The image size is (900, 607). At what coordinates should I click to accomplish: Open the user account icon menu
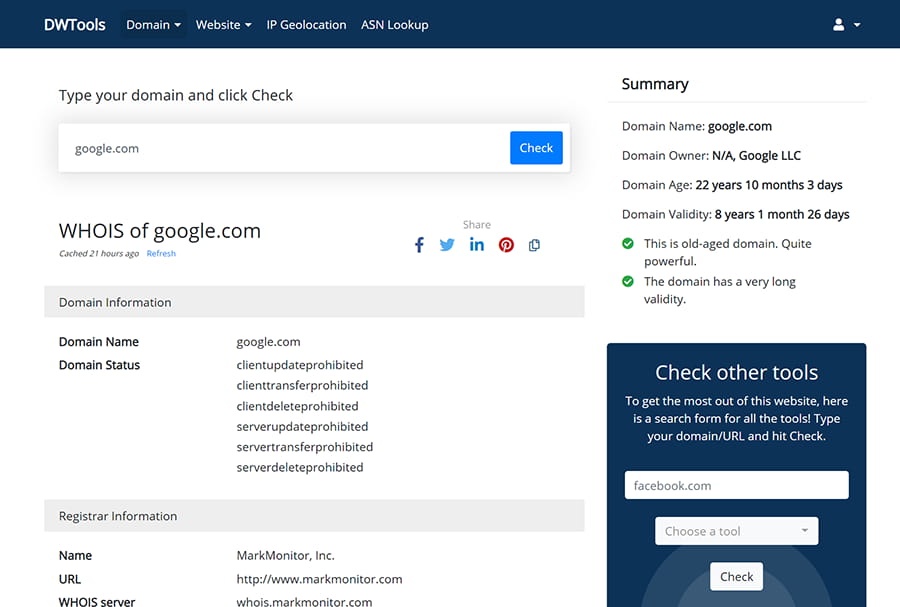pos(847,25)
